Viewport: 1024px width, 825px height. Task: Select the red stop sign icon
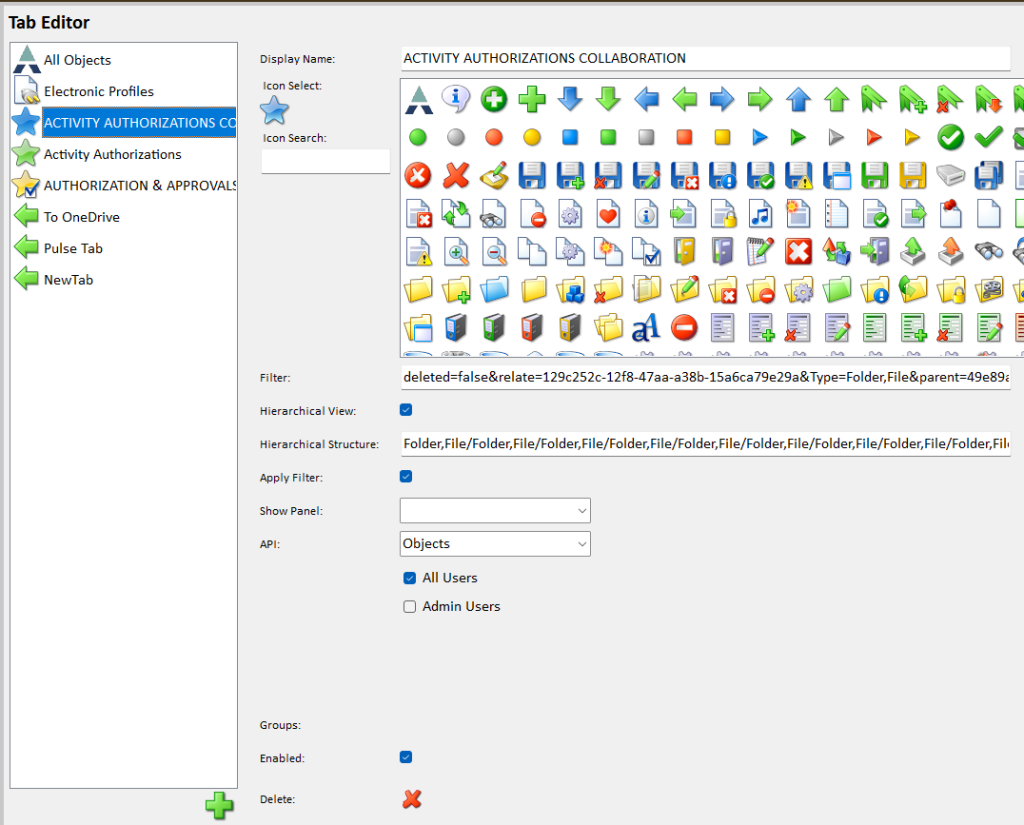click(x=684, y=327)
